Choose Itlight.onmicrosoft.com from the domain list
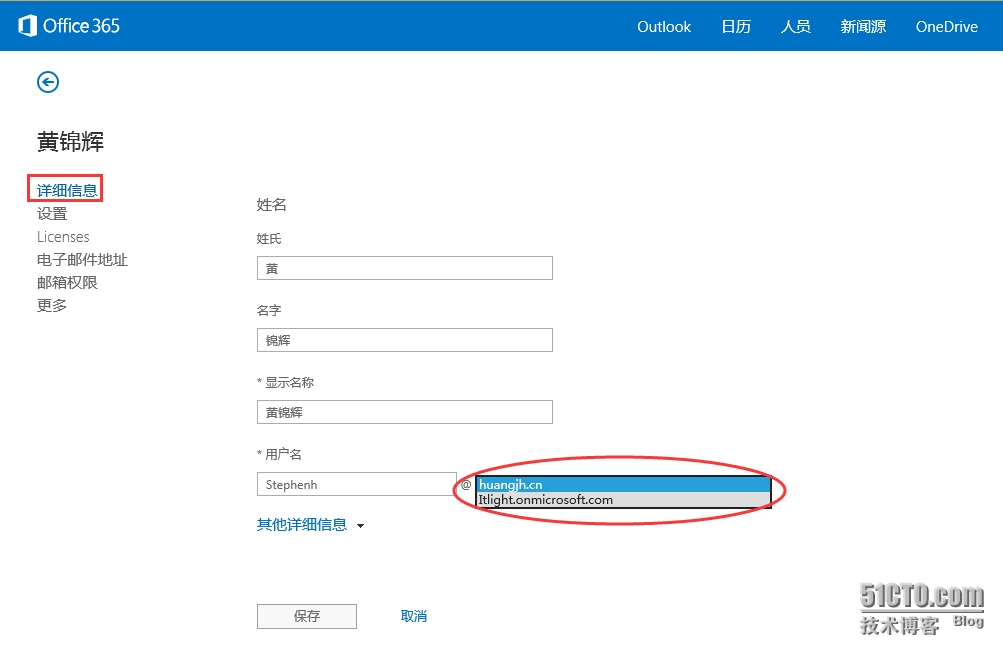Viewport: 1003px width, 654px height. [623, 500]
